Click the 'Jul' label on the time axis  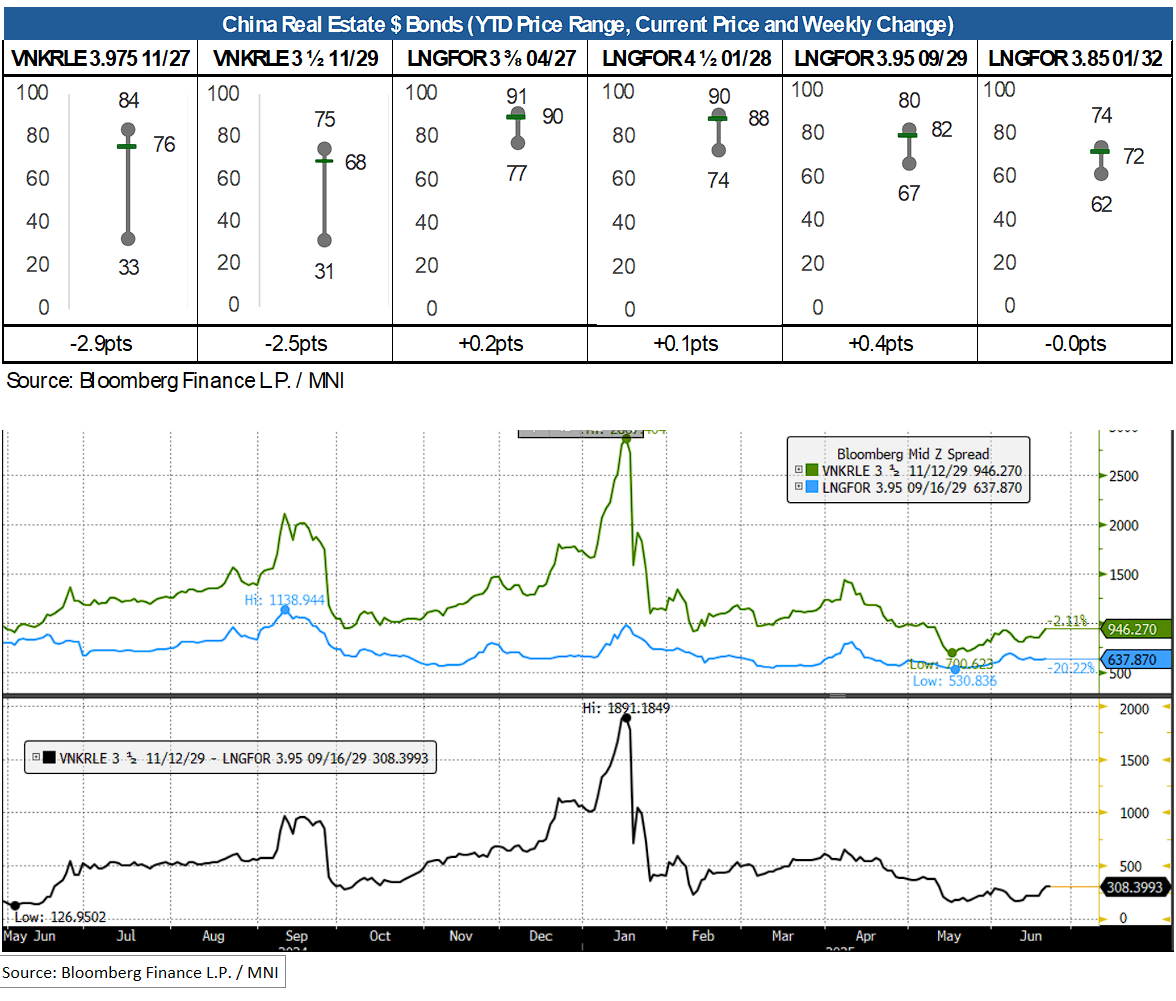click(126, 936)
